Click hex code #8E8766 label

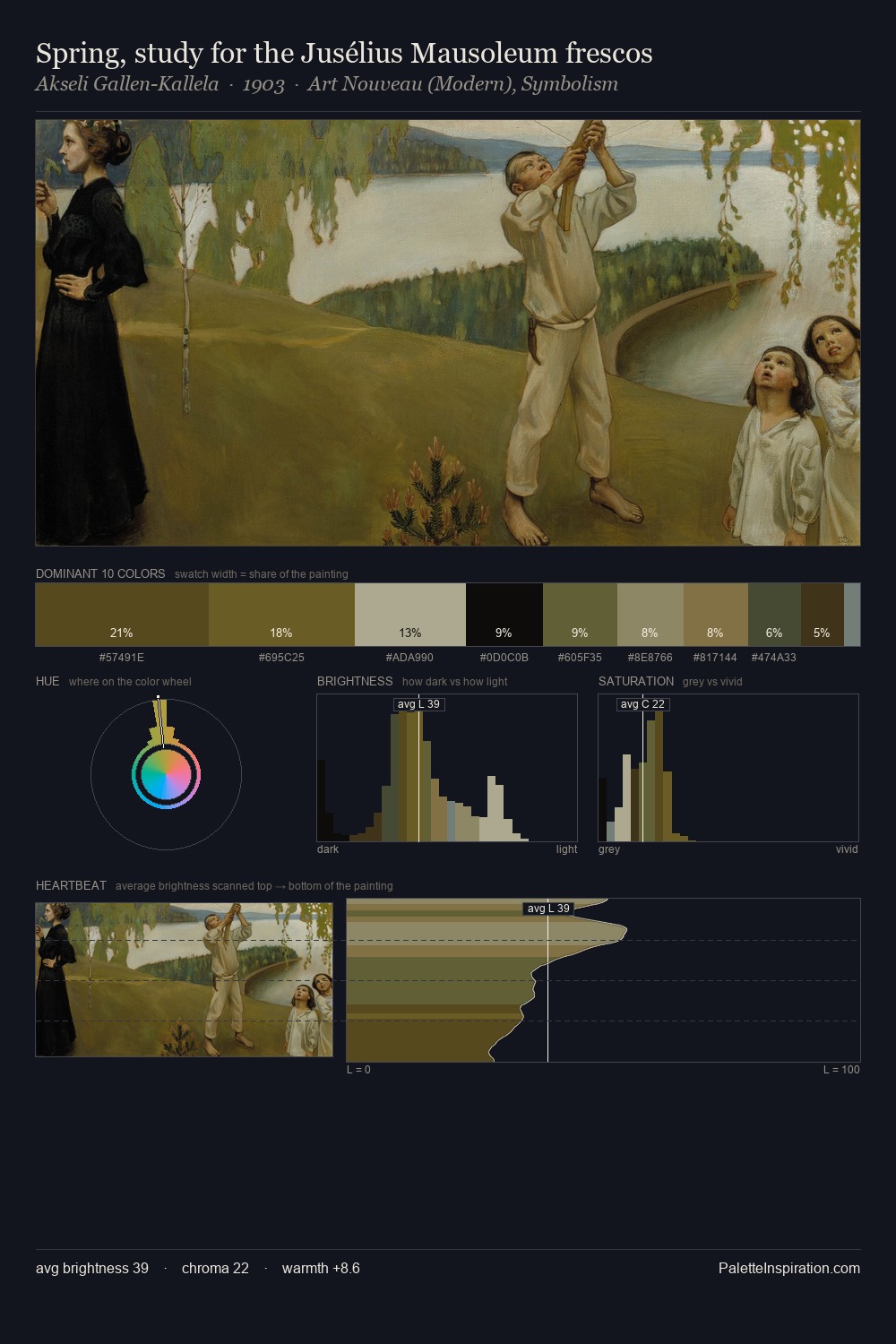point(650,658)
